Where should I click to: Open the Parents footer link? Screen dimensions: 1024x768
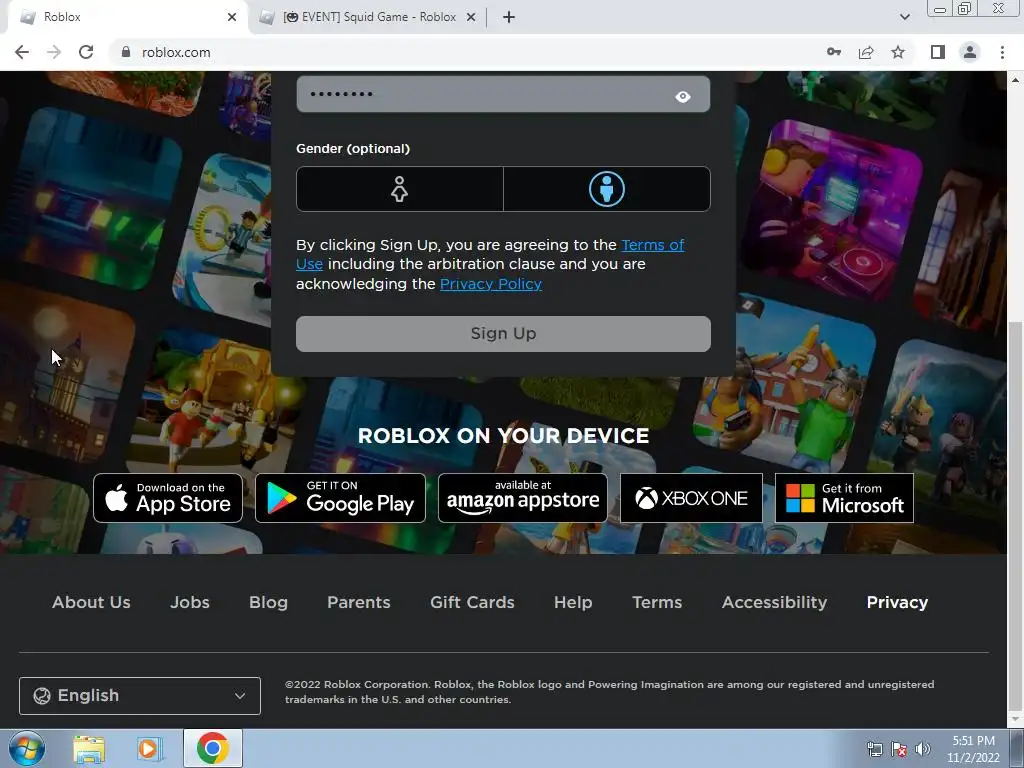359,602
